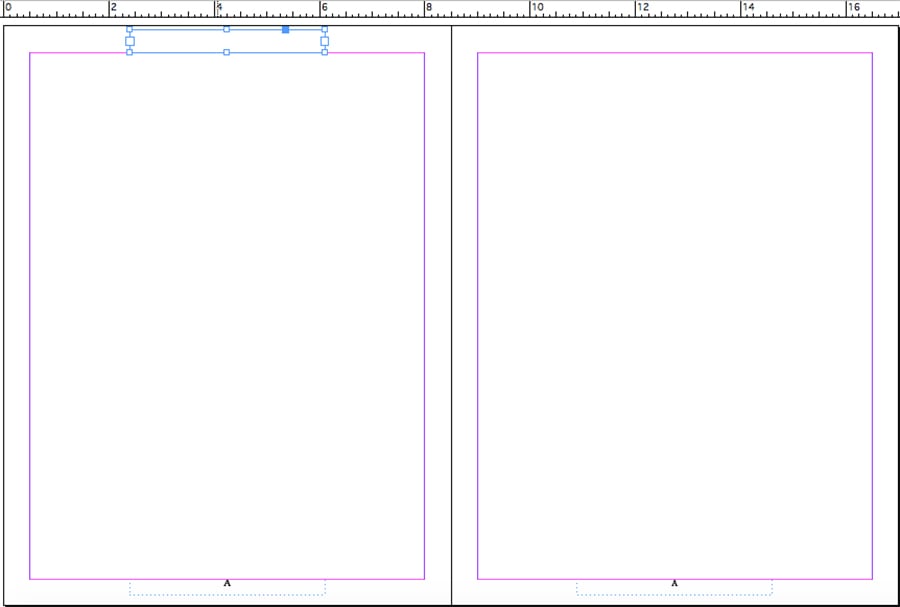This screenshot has height=607, width=900.
Task: Click the out port of the selected text frame
Action: (324, 41)
